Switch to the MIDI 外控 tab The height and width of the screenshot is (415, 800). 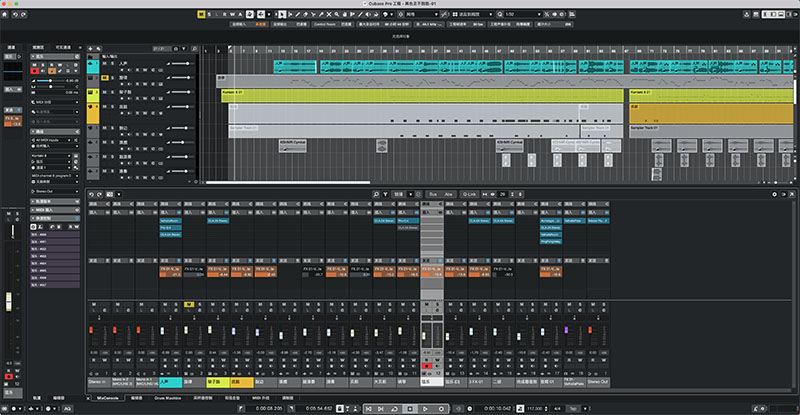click(261, 398)
